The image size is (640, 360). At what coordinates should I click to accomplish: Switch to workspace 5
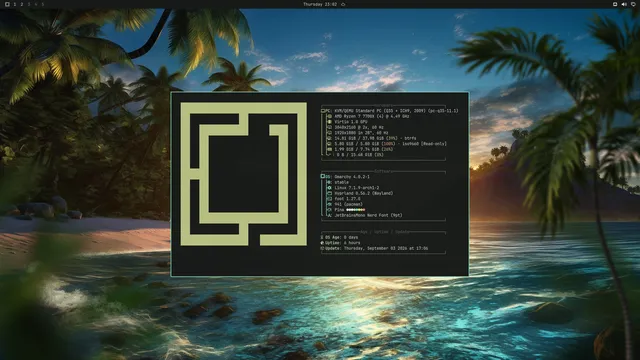42,4
